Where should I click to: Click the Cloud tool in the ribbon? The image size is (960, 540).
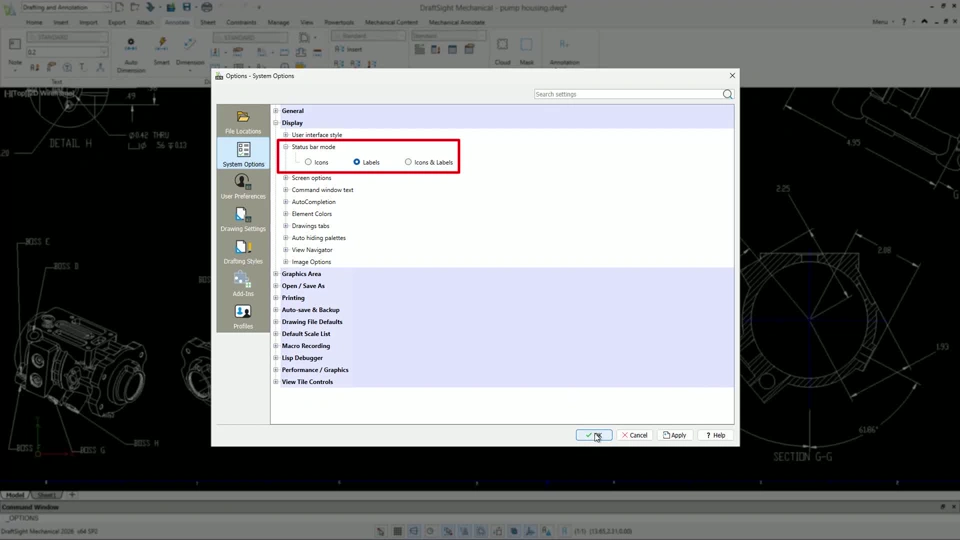(x=502, y=51)
